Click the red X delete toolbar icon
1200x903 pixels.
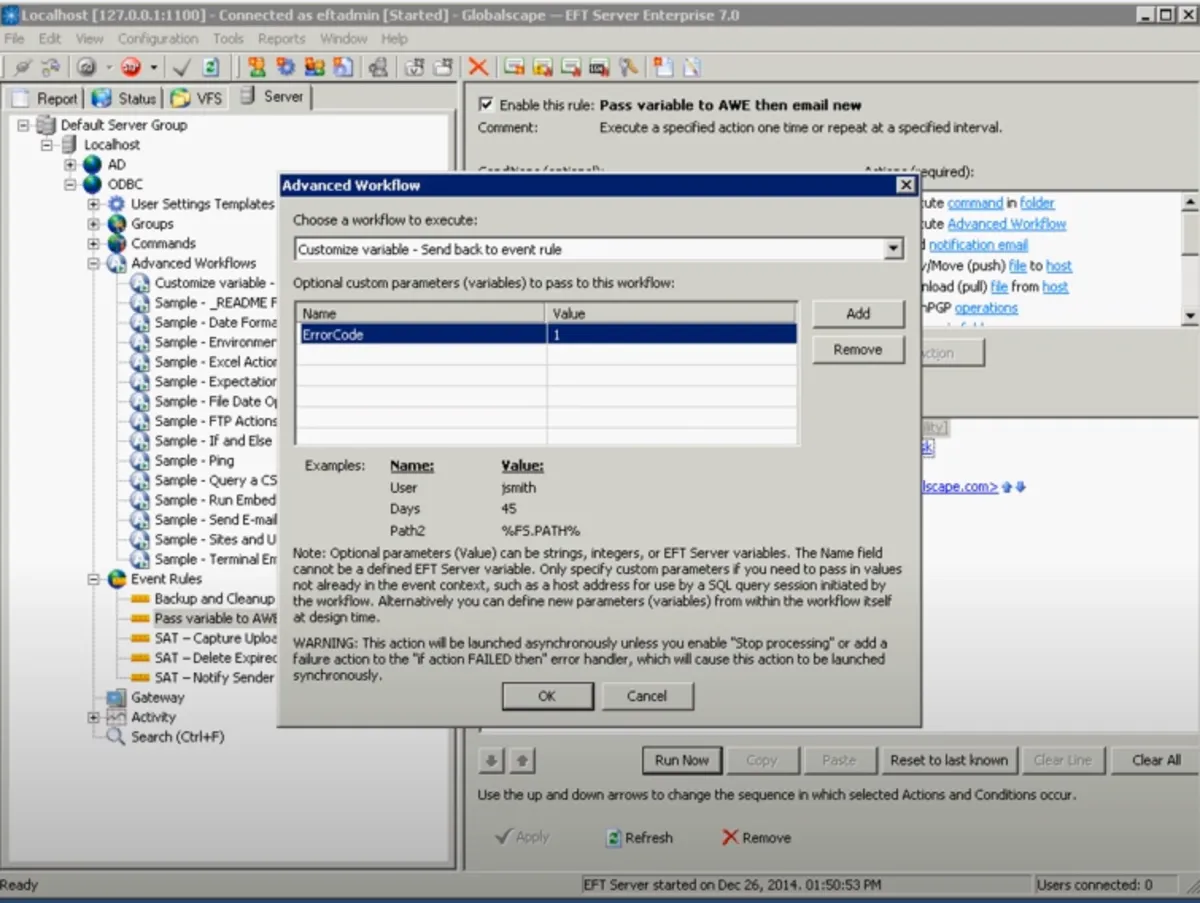[478, 67]
